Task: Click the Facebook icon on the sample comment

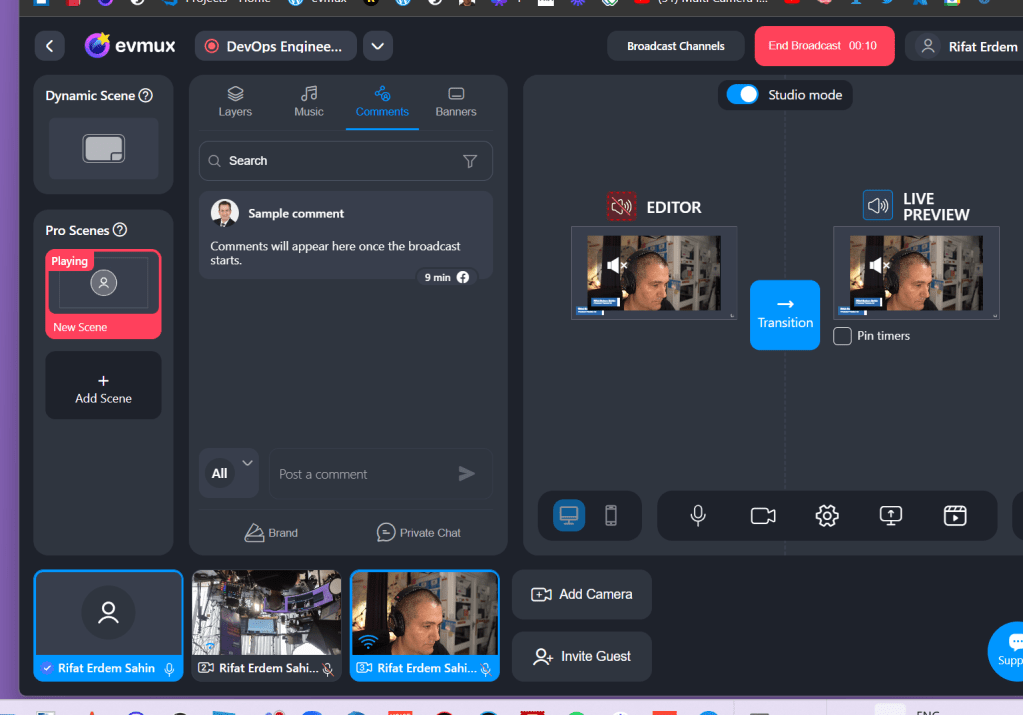Action: tap(463, 277)
